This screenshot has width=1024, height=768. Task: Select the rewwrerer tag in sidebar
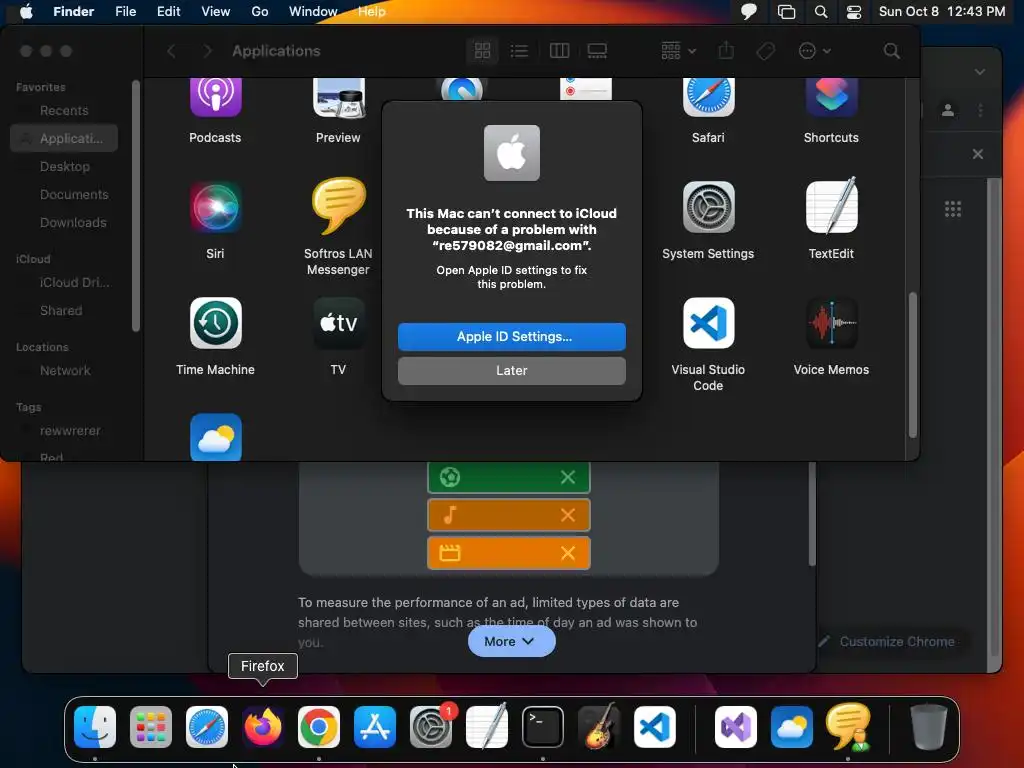coord(64,430)
